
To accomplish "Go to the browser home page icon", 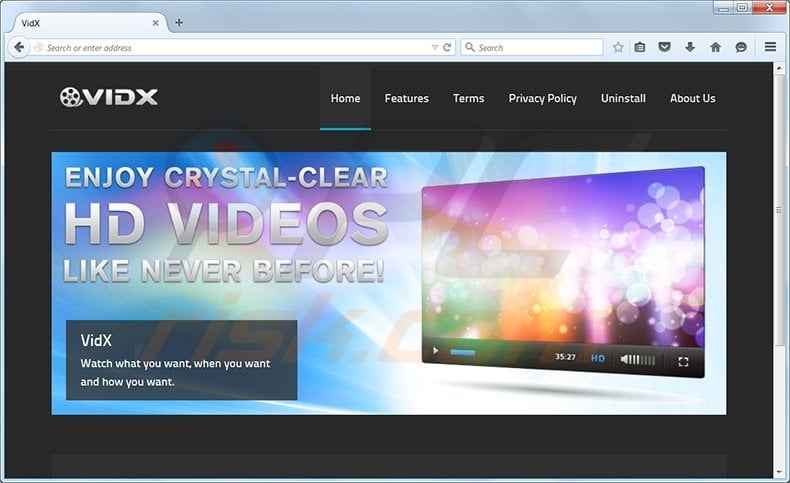I will pyautogui.click(x=715, y=47).
